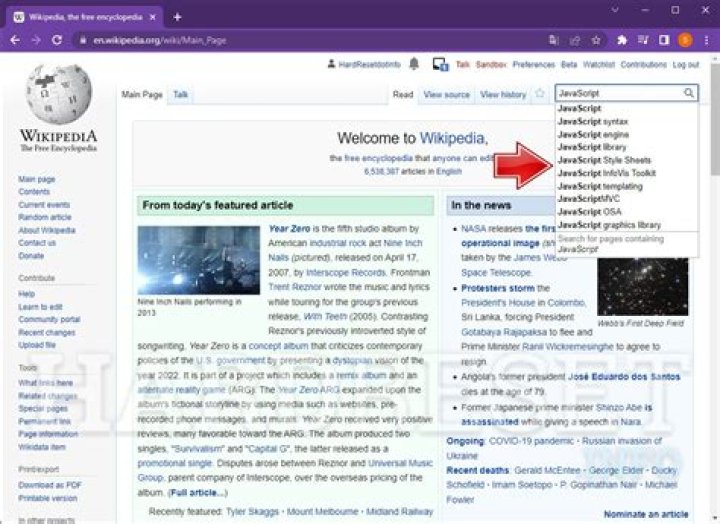Switch to the Read tab

tap(403, 95)
